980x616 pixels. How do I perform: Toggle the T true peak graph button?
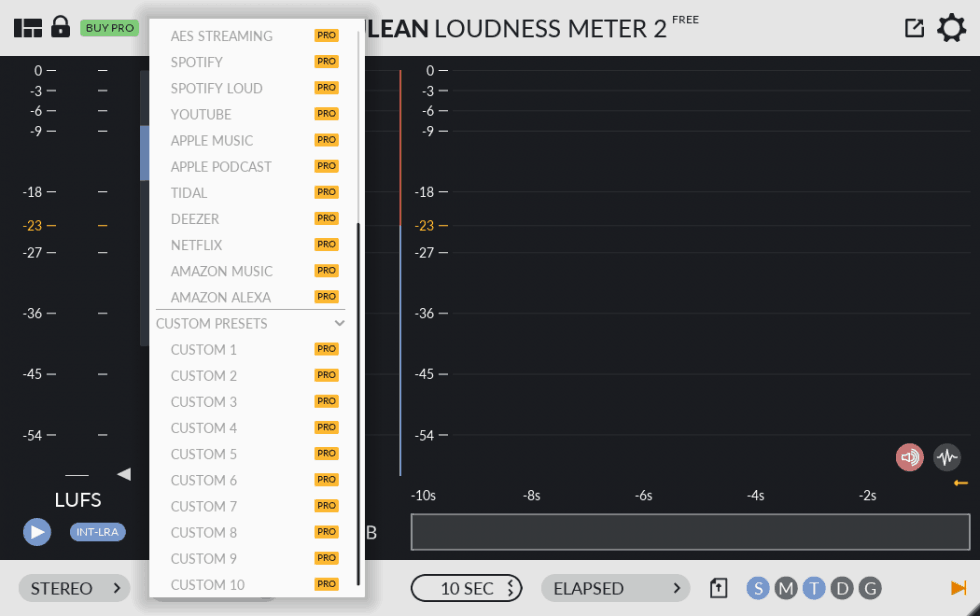[x=814, y=589]
